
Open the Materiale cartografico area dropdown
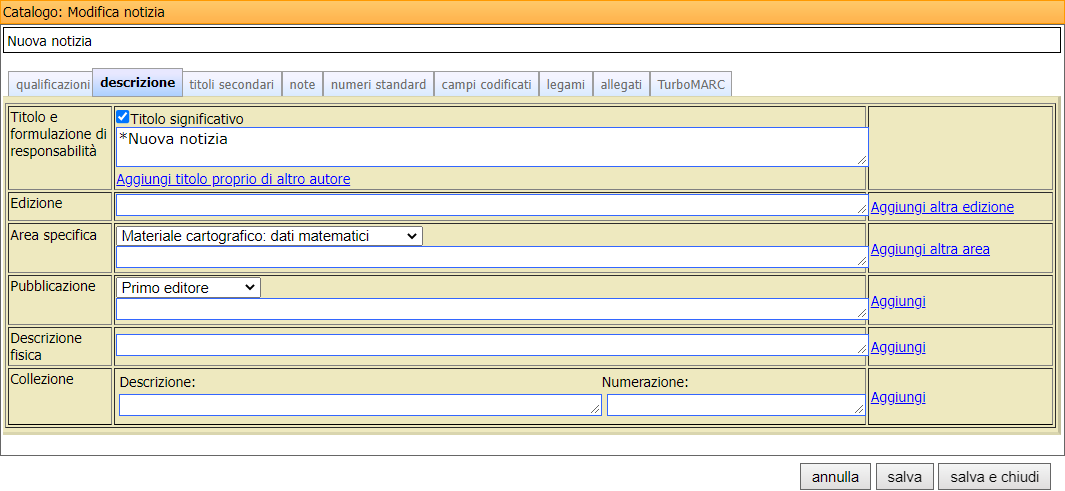268,236
